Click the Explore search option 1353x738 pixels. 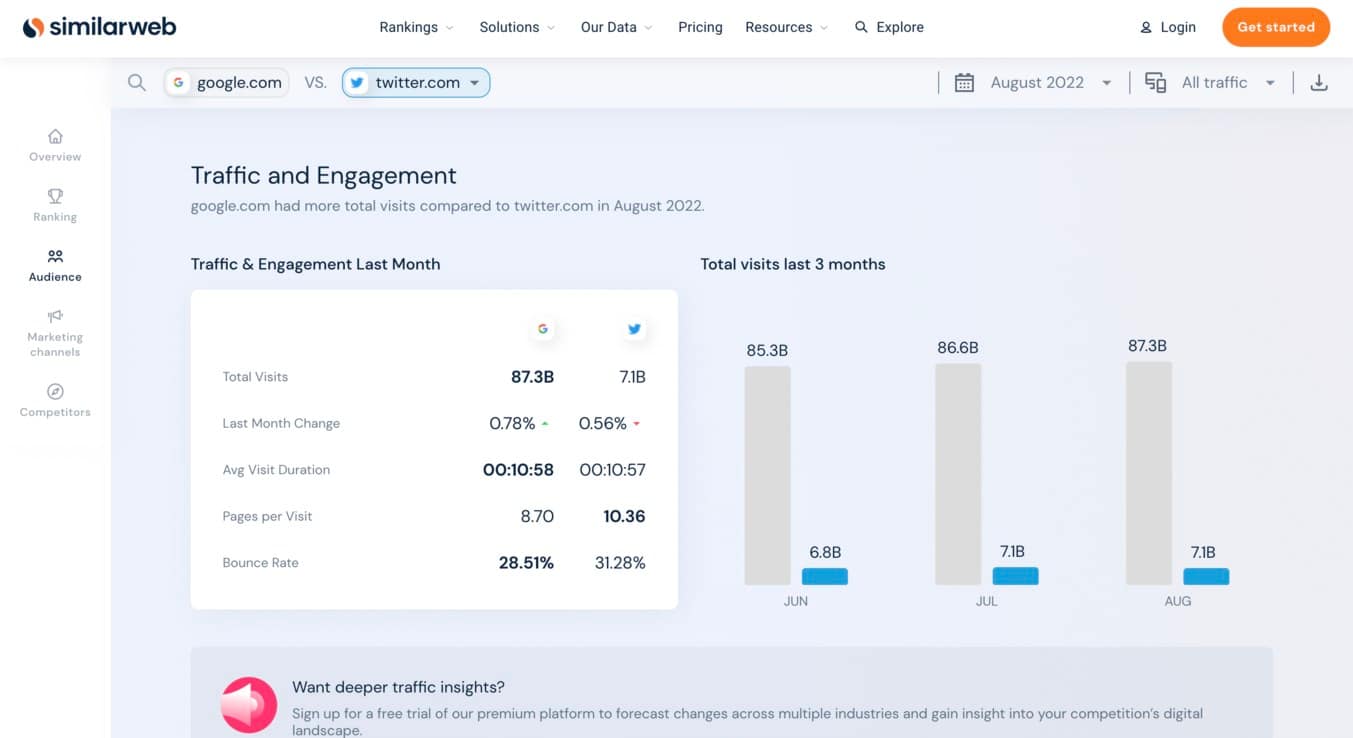pyautogui.click(x=889, y=27)
